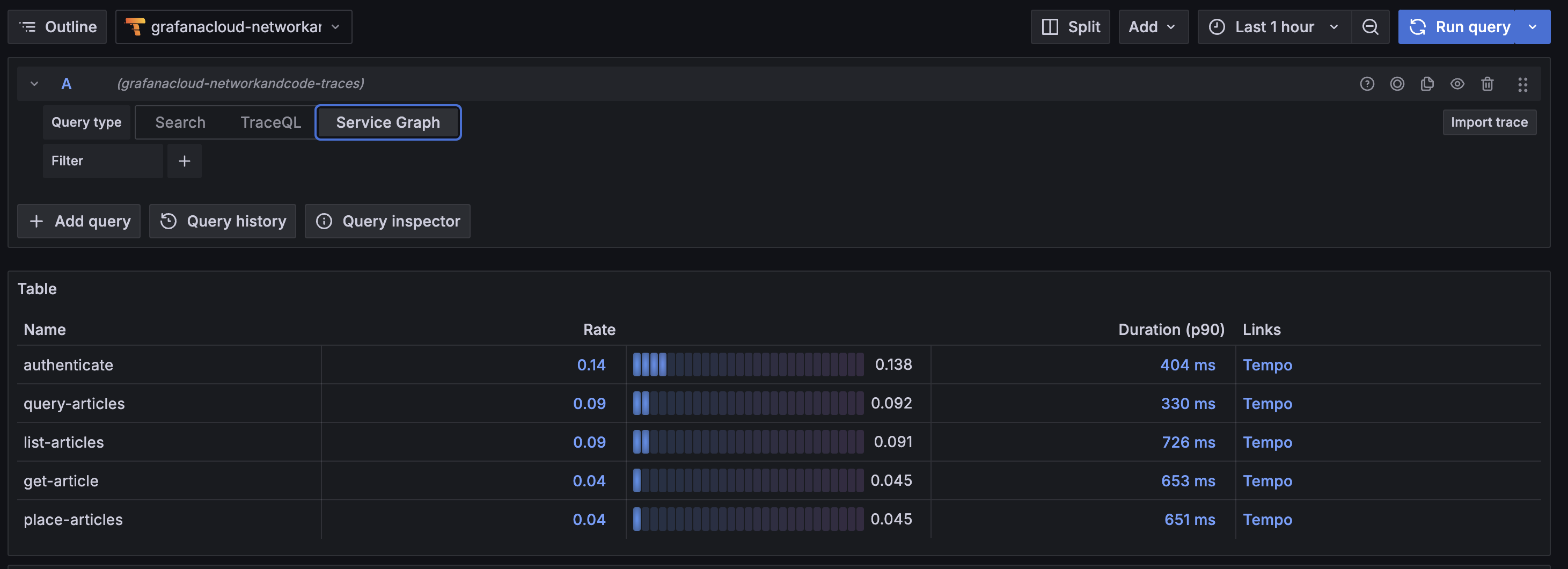1568x569 pixels.
Task: Open the Add menu
Action: coord(1153,27)
